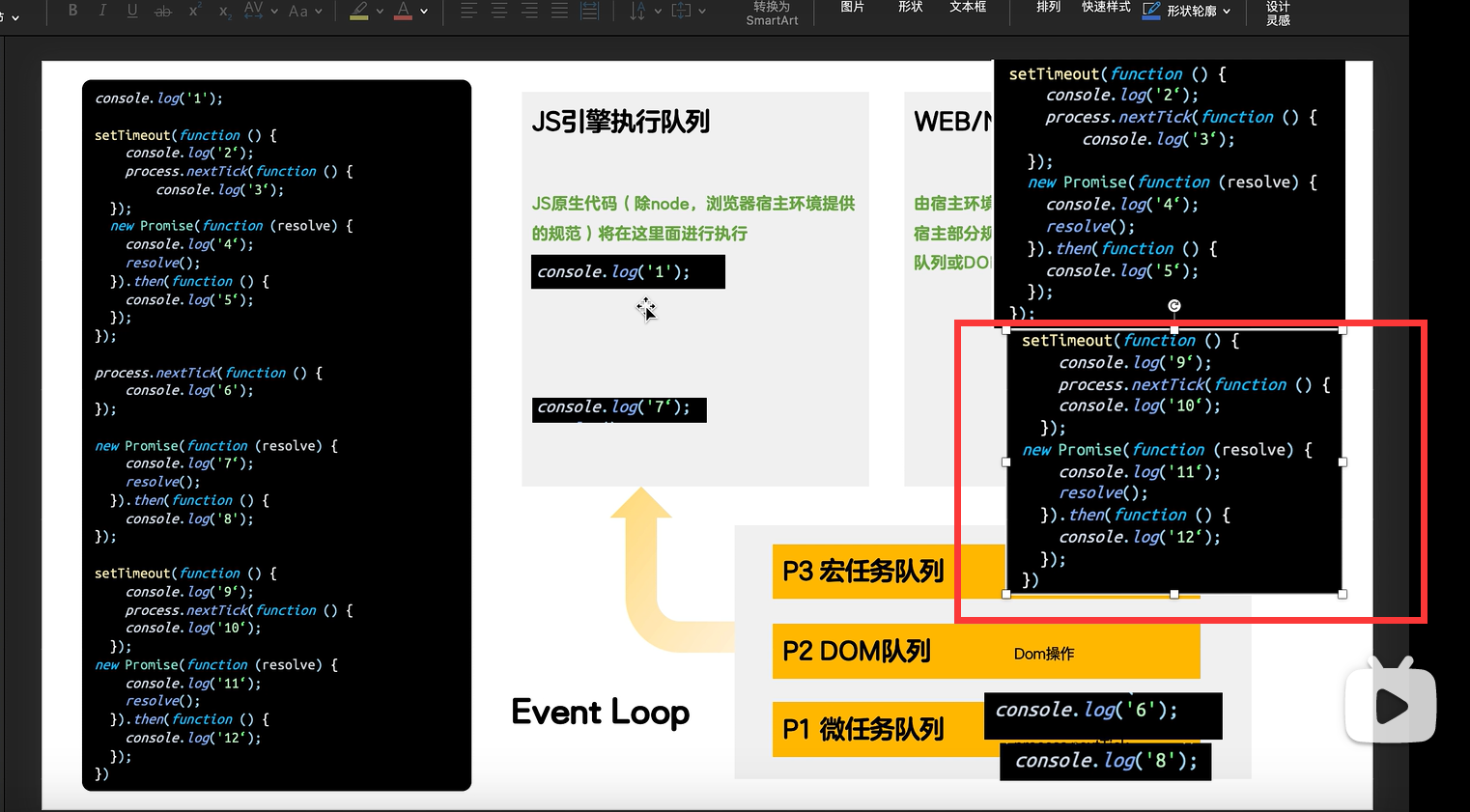Select the console.log('1') box in JS引擎执行队列
The height and width of the screenshot is (812, 1470).
pyautogui.click(x=628, y=272)
